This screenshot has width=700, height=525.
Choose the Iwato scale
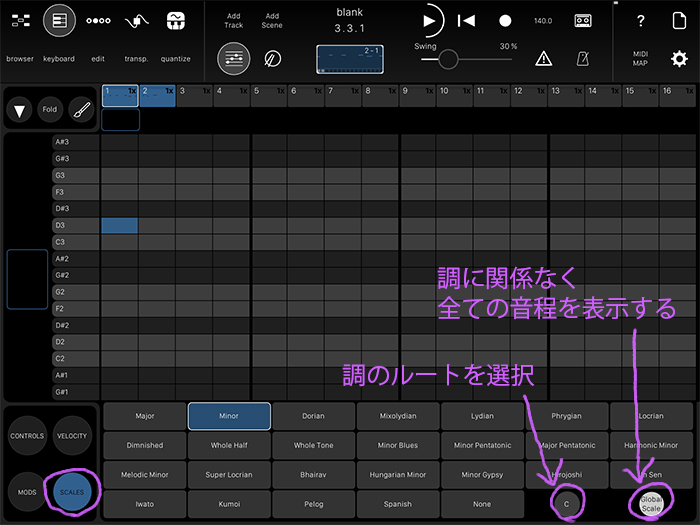[145, 504]
